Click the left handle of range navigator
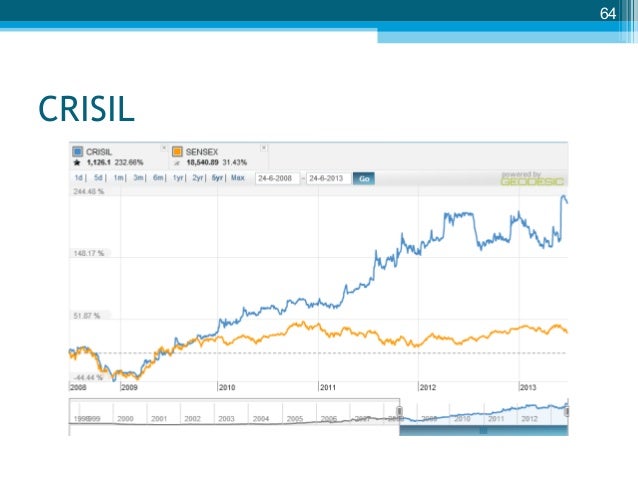 tap(400, 411)
